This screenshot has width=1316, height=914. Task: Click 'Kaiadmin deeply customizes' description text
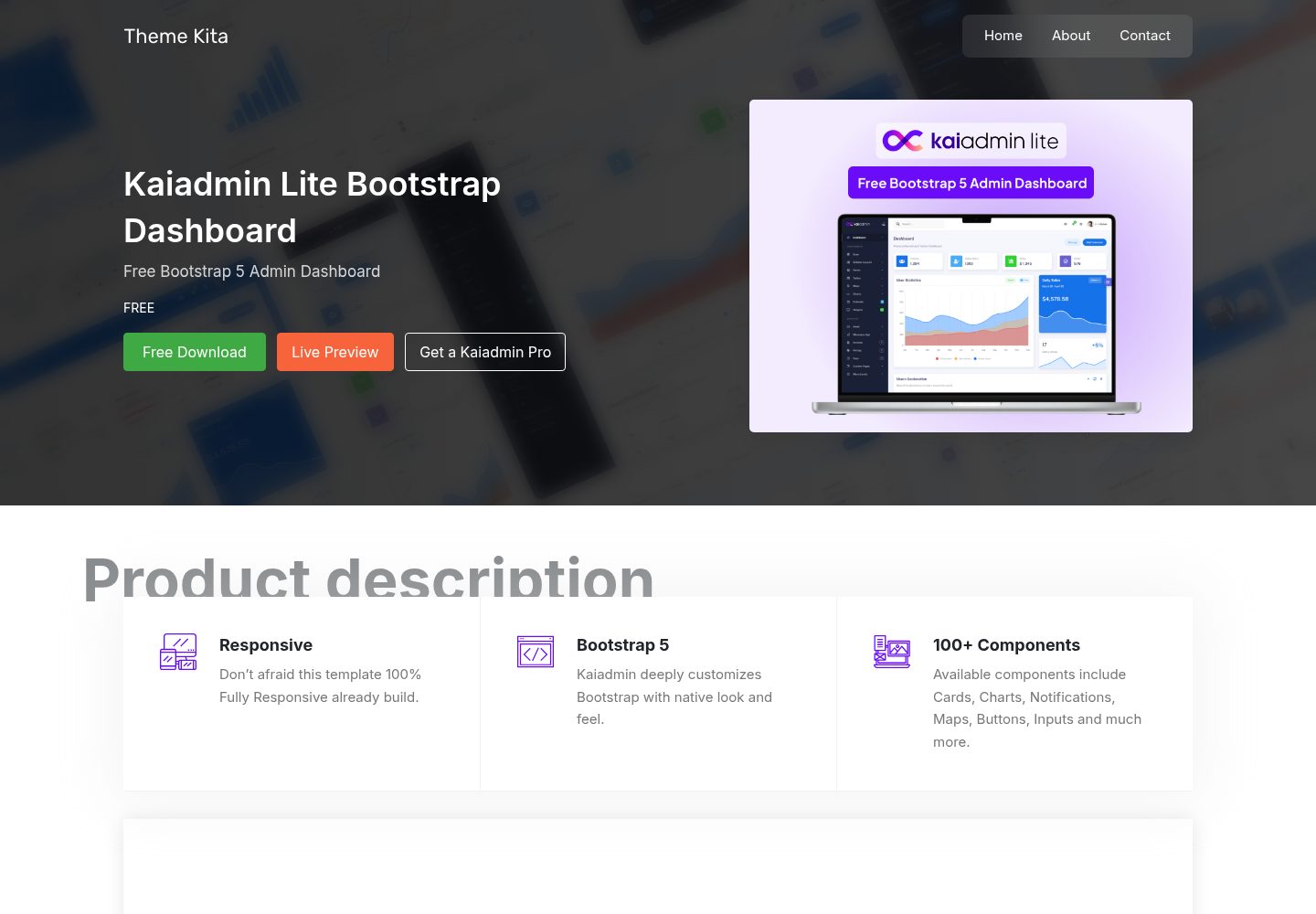[674, 696]
